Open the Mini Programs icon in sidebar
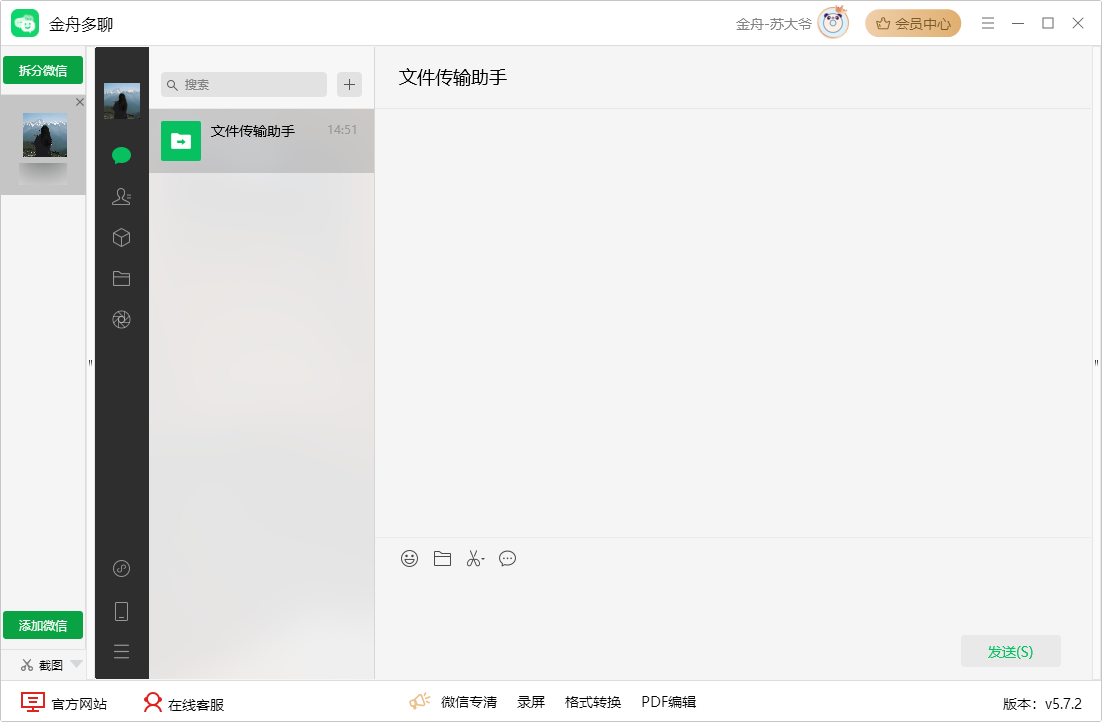This screenshot has width=1102, height=722. pos(122,568)
